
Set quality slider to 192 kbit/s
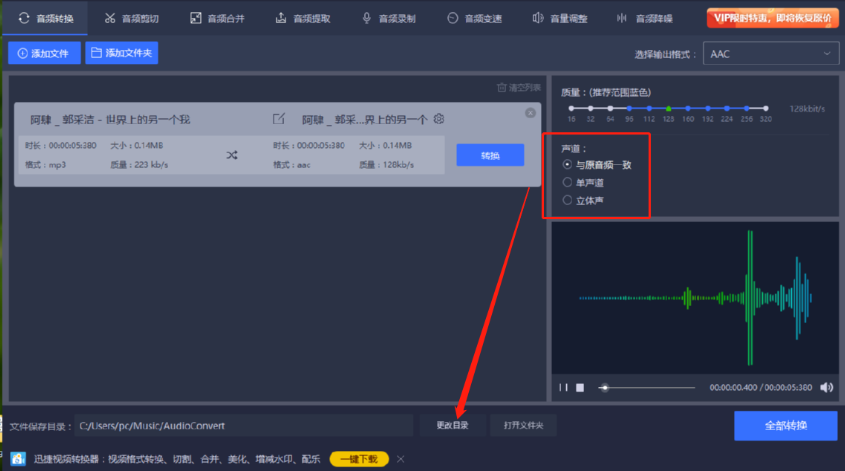click(x=708, y=108)
